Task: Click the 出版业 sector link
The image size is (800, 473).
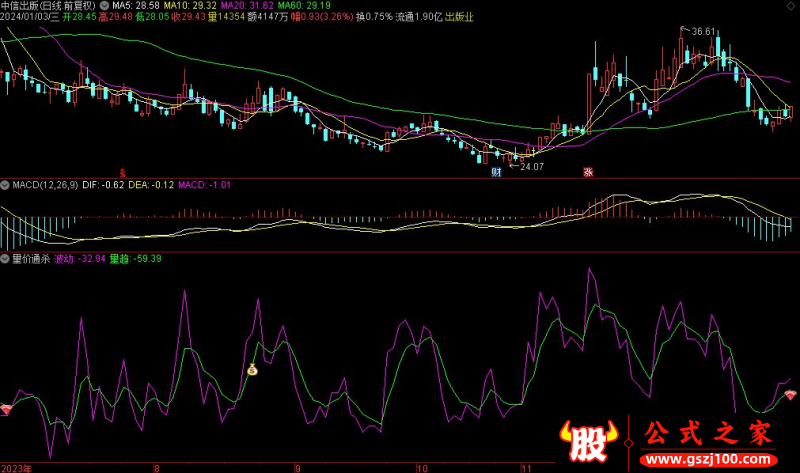Action: click(458, 17)
